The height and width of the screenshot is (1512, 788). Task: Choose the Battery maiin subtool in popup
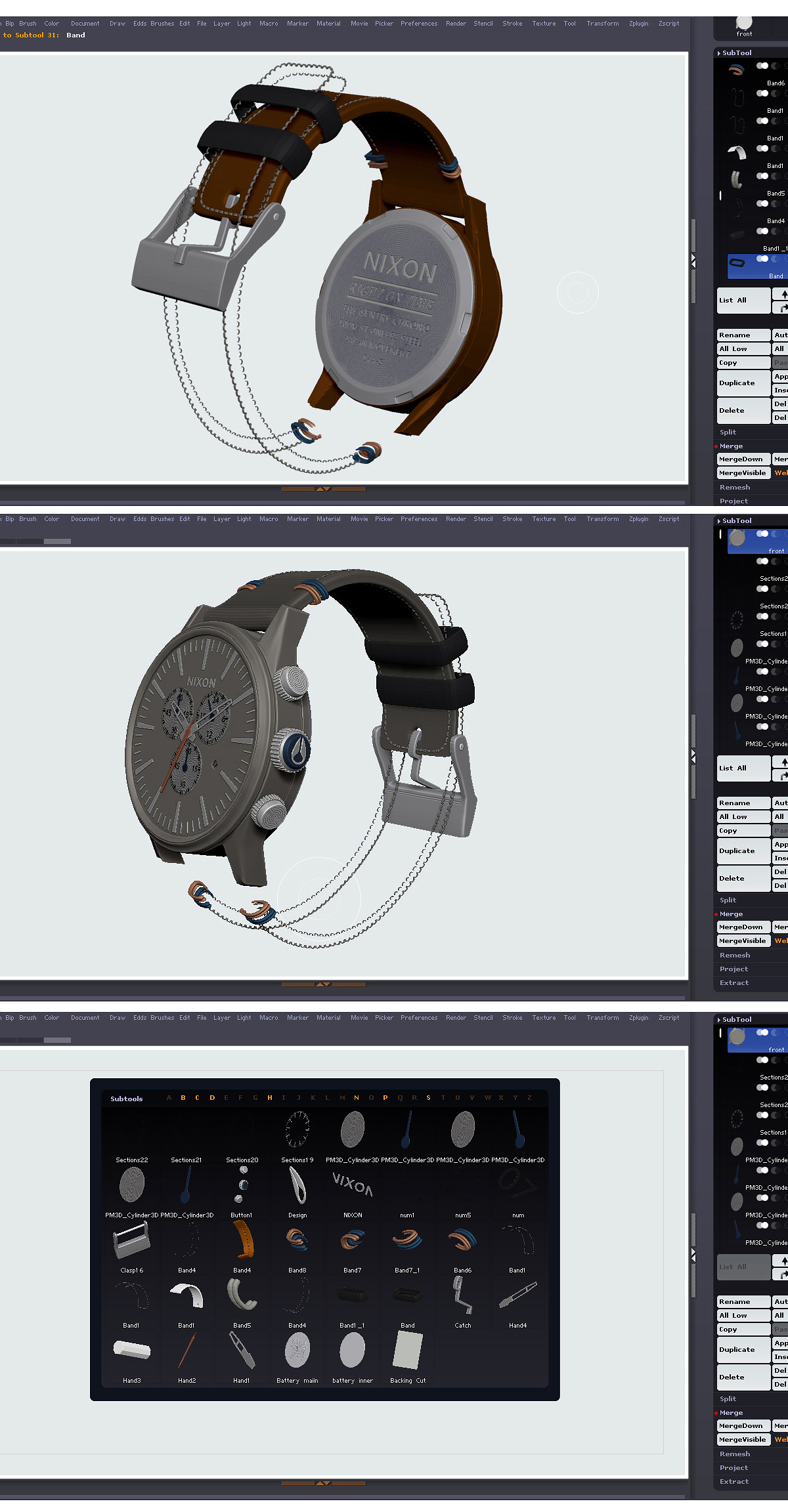pos(297,1356)
